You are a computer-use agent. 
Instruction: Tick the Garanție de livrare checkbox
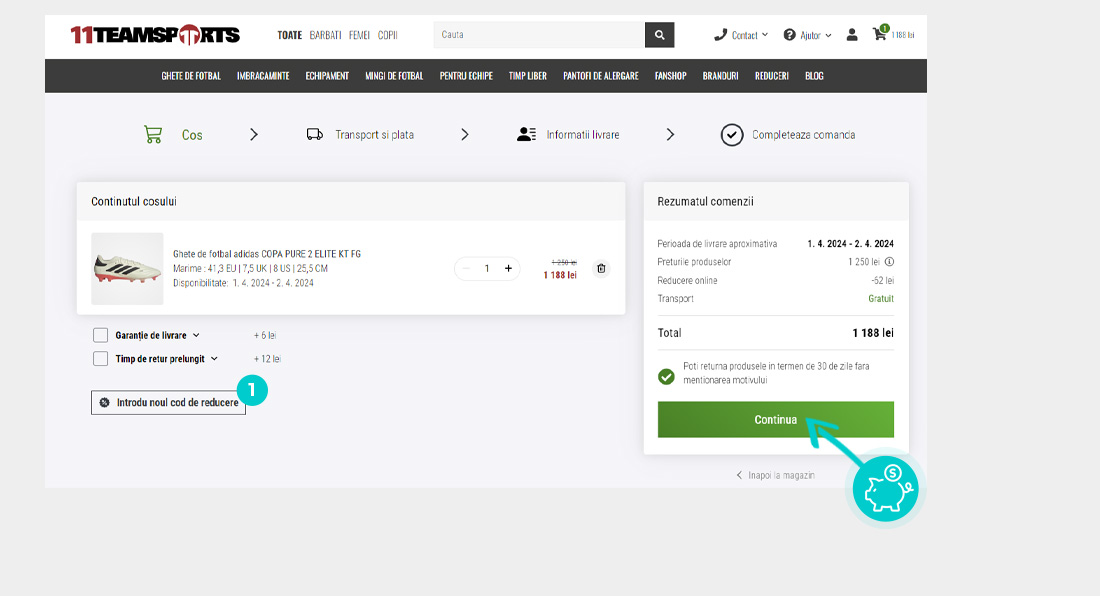click(x=100, y=335)
